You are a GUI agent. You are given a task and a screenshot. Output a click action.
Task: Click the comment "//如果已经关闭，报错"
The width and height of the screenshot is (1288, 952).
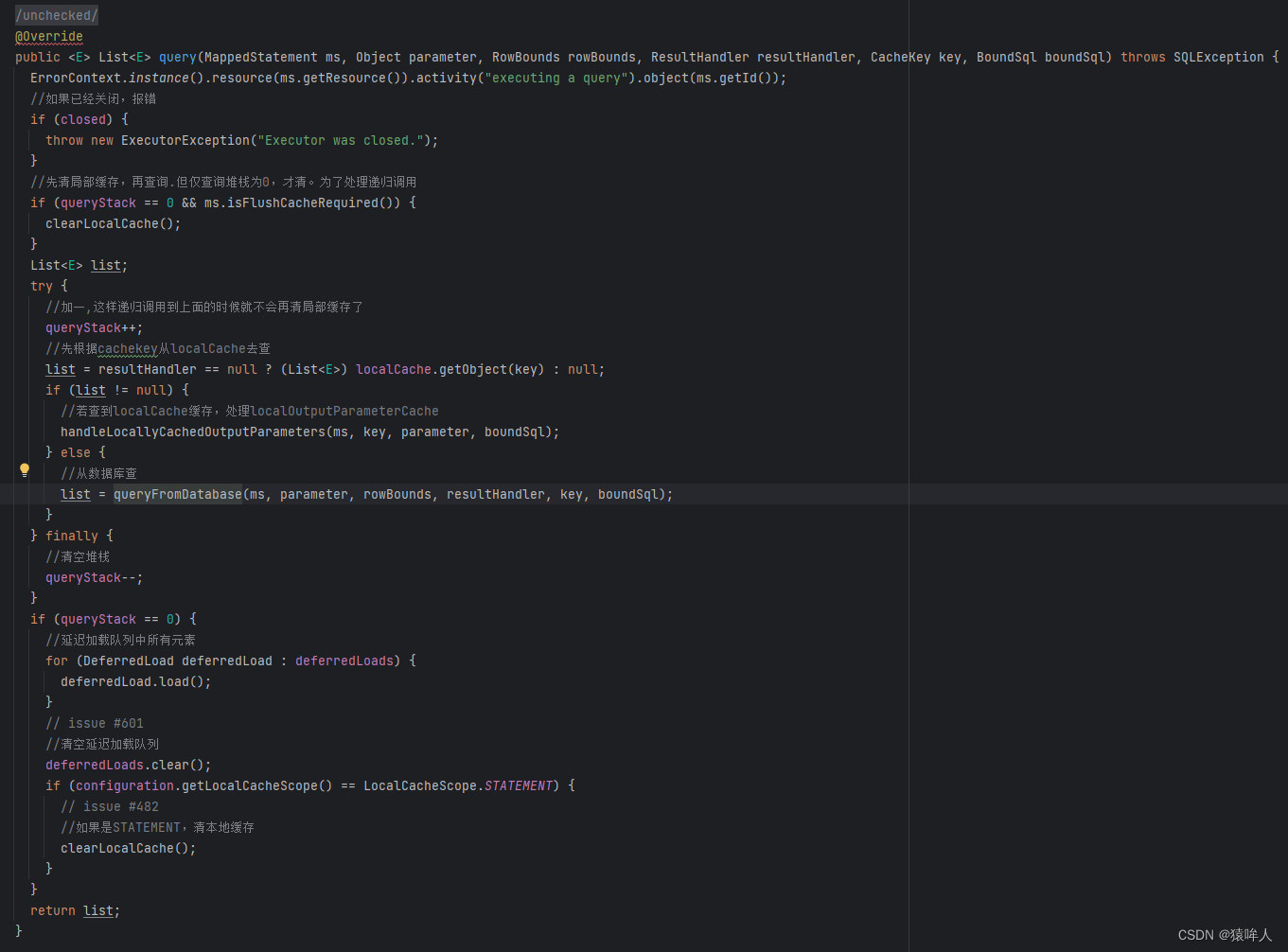(94, 98)
